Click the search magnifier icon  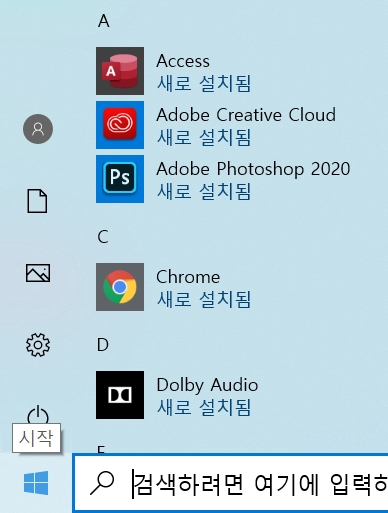pos(102,483)
